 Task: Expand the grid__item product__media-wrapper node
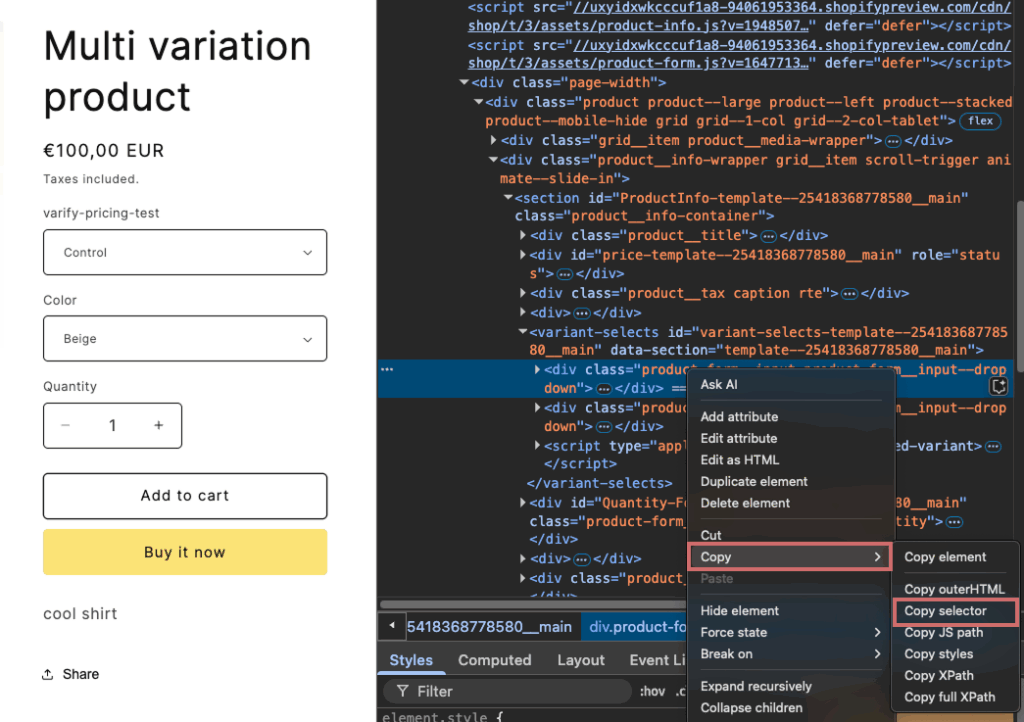pos(494,140)
